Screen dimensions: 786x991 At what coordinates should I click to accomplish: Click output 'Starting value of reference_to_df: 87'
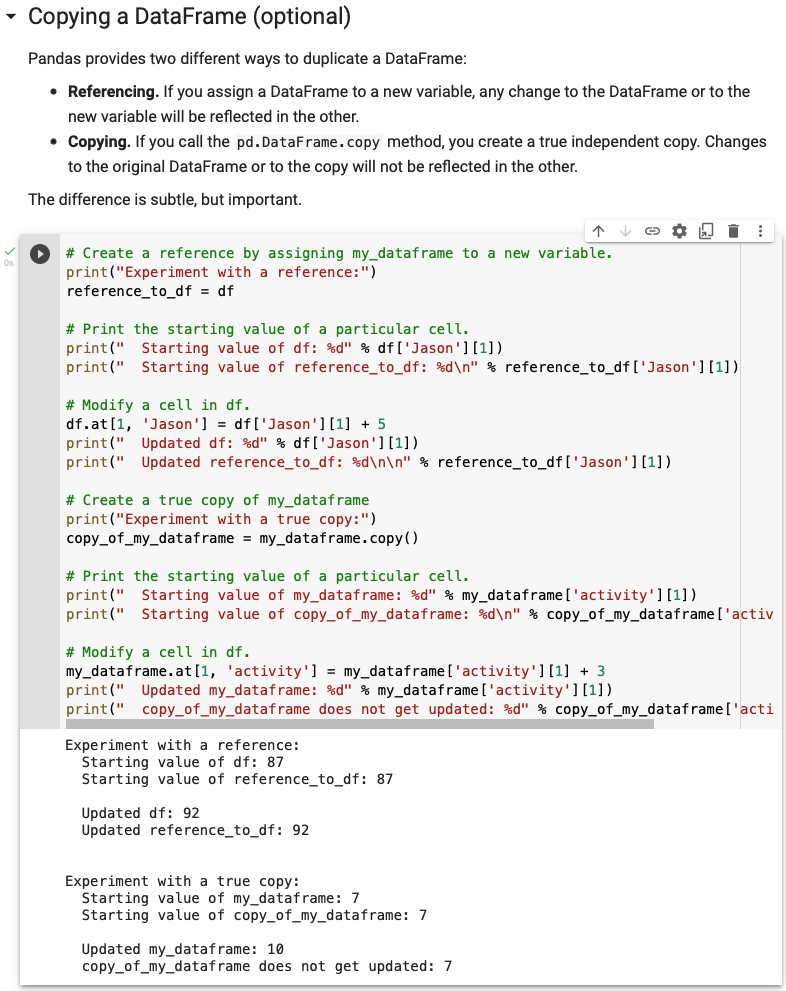click(237, 779)
